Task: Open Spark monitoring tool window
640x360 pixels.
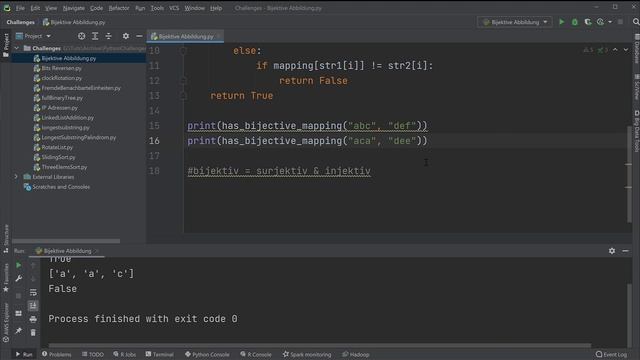Action: [307, 354]
